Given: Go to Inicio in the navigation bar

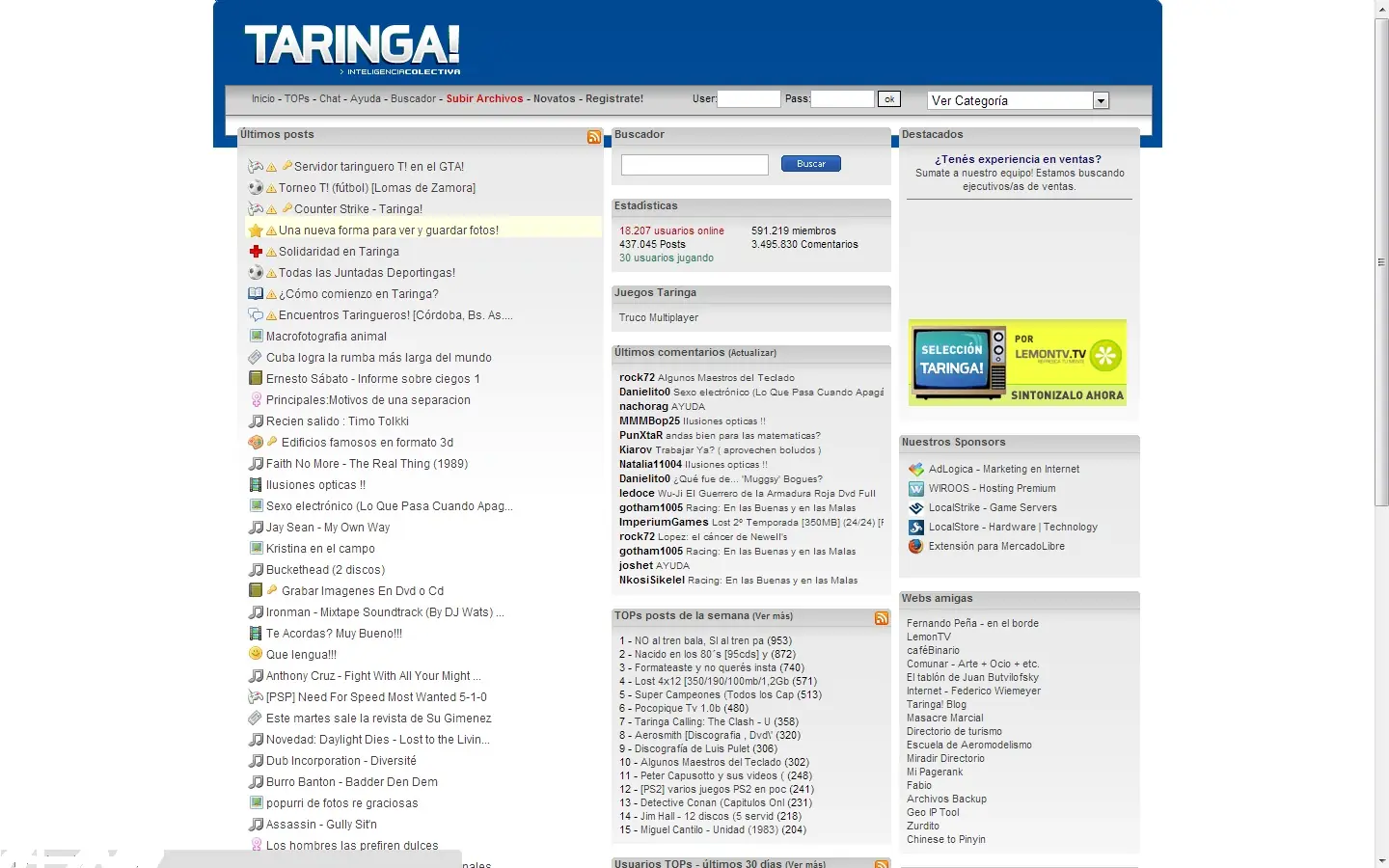Looking at the screenshot, I should click(263, 98).
